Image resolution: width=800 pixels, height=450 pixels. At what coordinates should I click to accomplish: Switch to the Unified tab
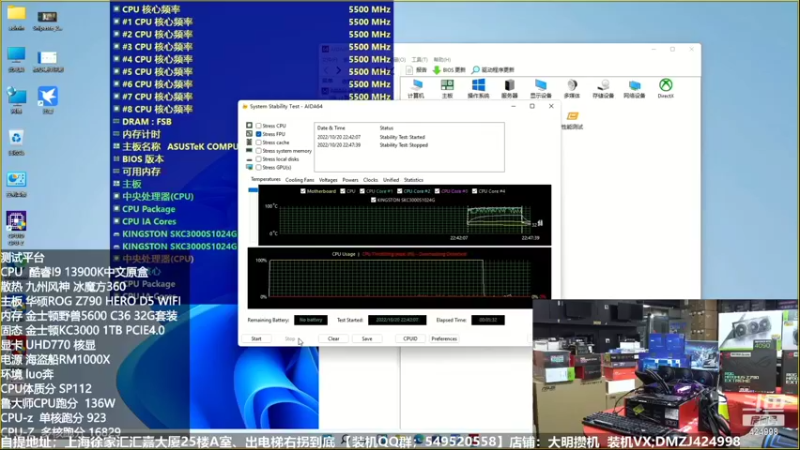pos(391,180)
